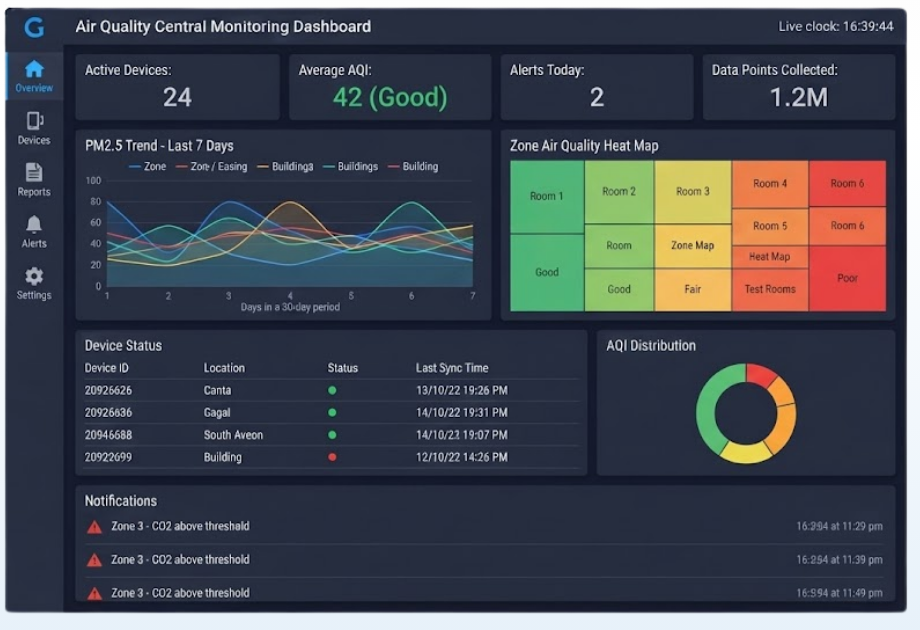Sort by Status column header
The image size is (920, 630).
[x=343, y=368]
